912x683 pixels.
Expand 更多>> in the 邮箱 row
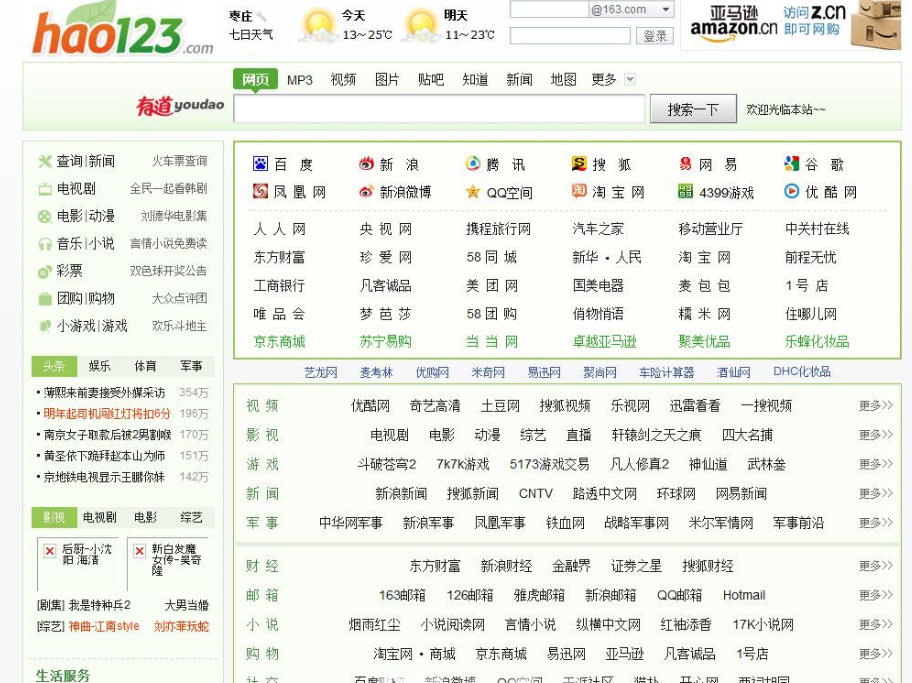tap(875, 595)
